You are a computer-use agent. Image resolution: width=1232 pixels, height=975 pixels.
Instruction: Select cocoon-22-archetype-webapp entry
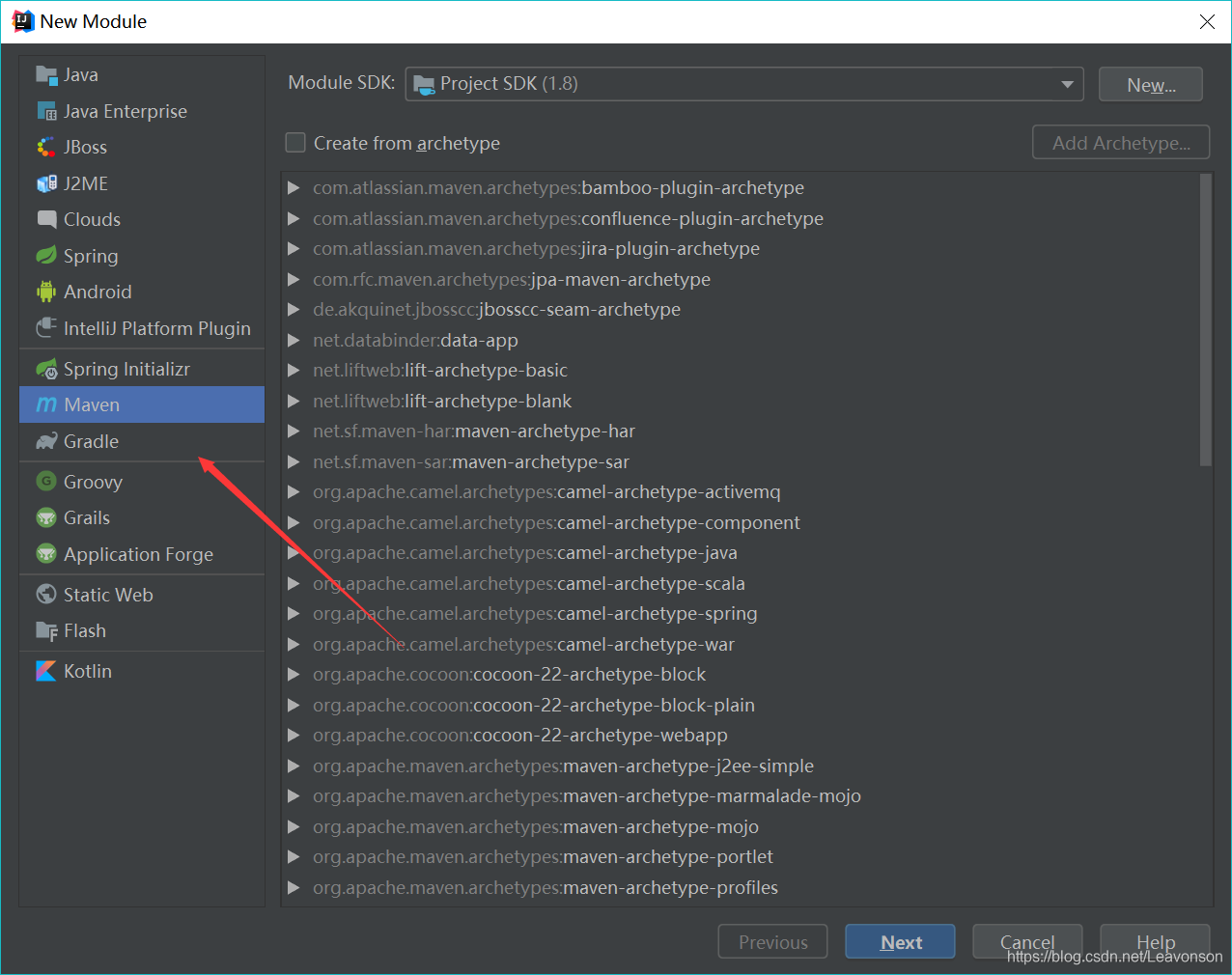pos(520,736)
